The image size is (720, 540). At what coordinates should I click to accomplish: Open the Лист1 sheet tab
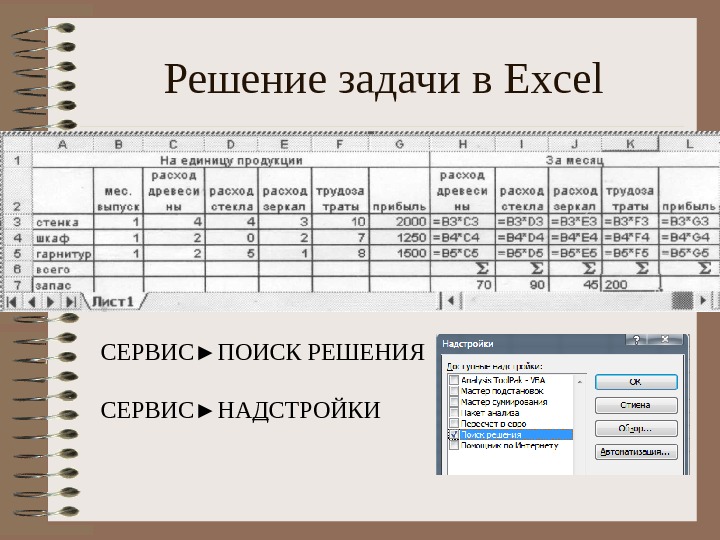pyautogui.click(x=113, y=302)
